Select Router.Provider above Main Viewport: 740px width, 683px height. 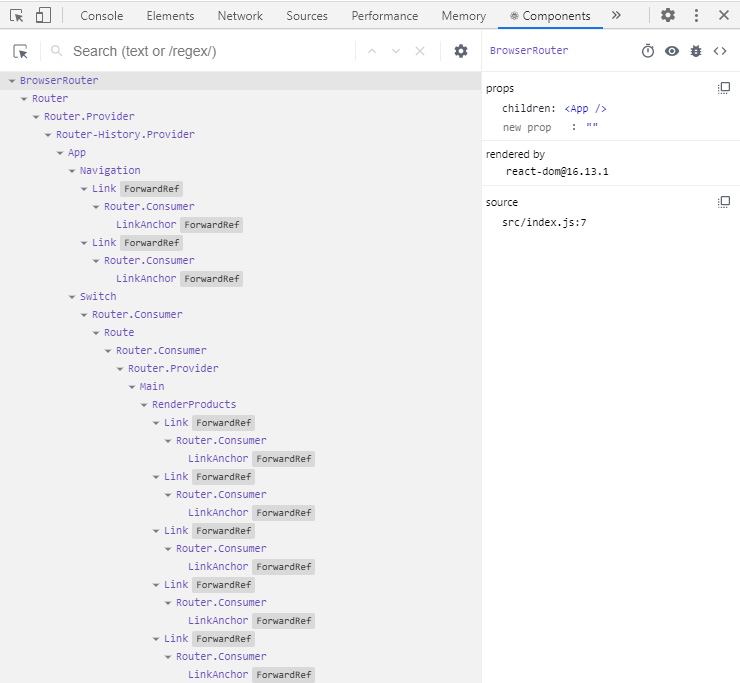tap(173, 368)
